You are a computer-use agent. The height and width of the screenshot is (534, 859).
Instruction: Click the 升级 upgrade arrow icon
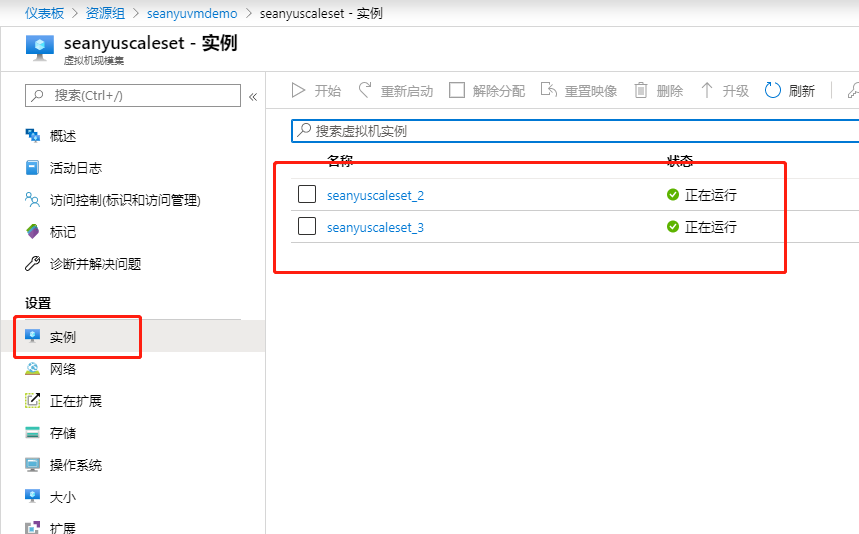pyautogui.click(x=707, y=91)
